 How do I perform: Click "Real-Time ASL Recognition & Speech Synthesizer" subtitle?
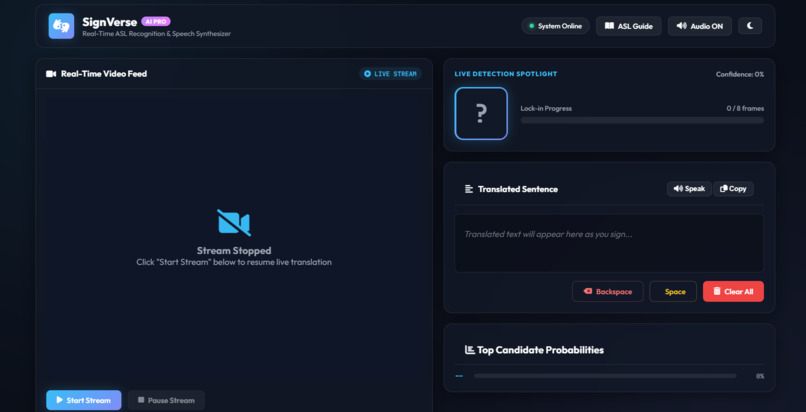156,34
